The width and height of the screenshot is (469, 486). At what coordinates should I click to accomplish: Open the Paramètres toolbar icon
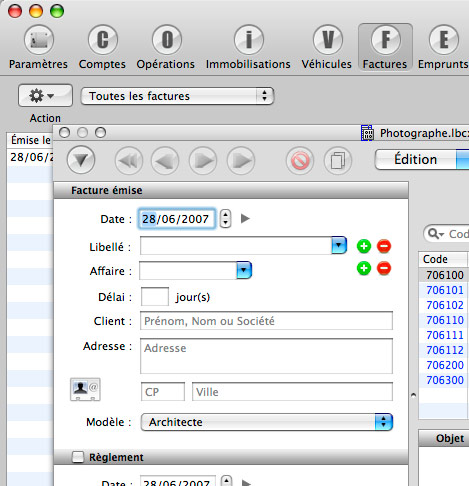click(x=39, y=40)
